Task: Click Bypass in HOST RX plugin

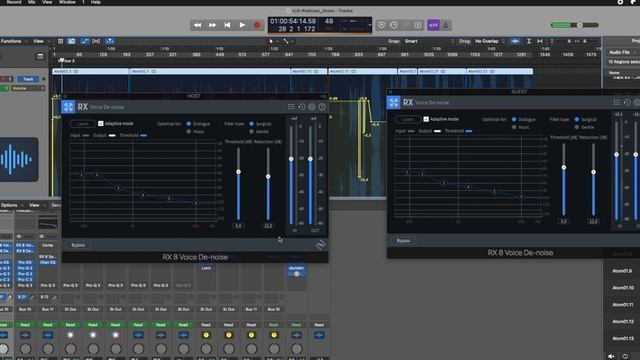Action: click(78, 245)
